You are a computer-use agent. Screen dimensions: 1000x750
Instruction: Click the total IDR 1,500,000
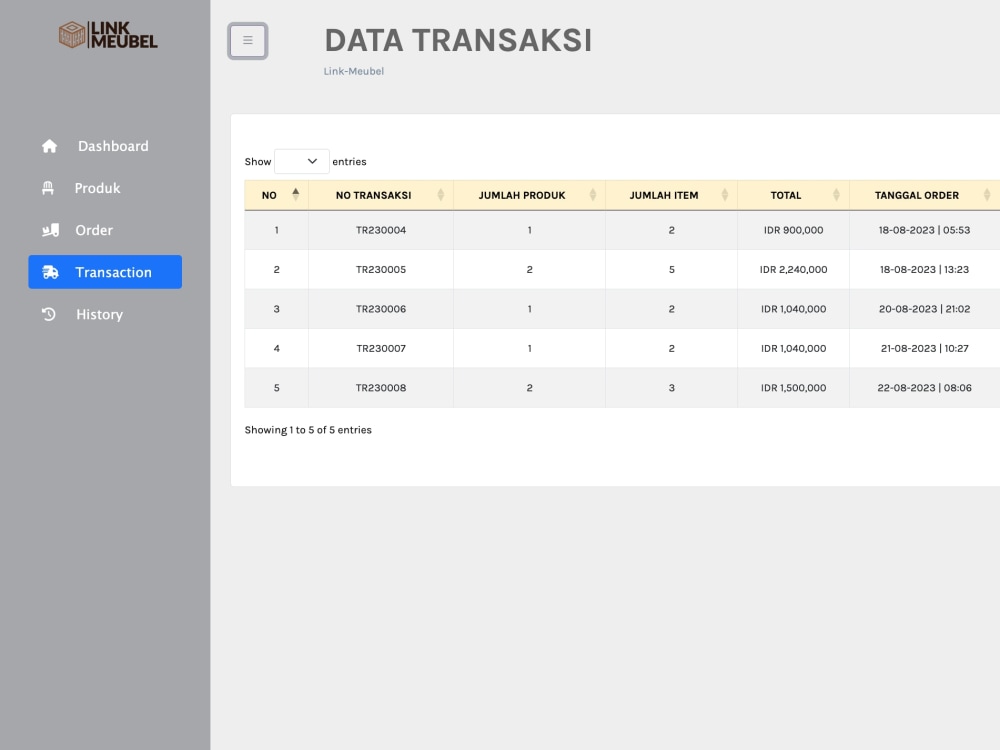(793, 388)
